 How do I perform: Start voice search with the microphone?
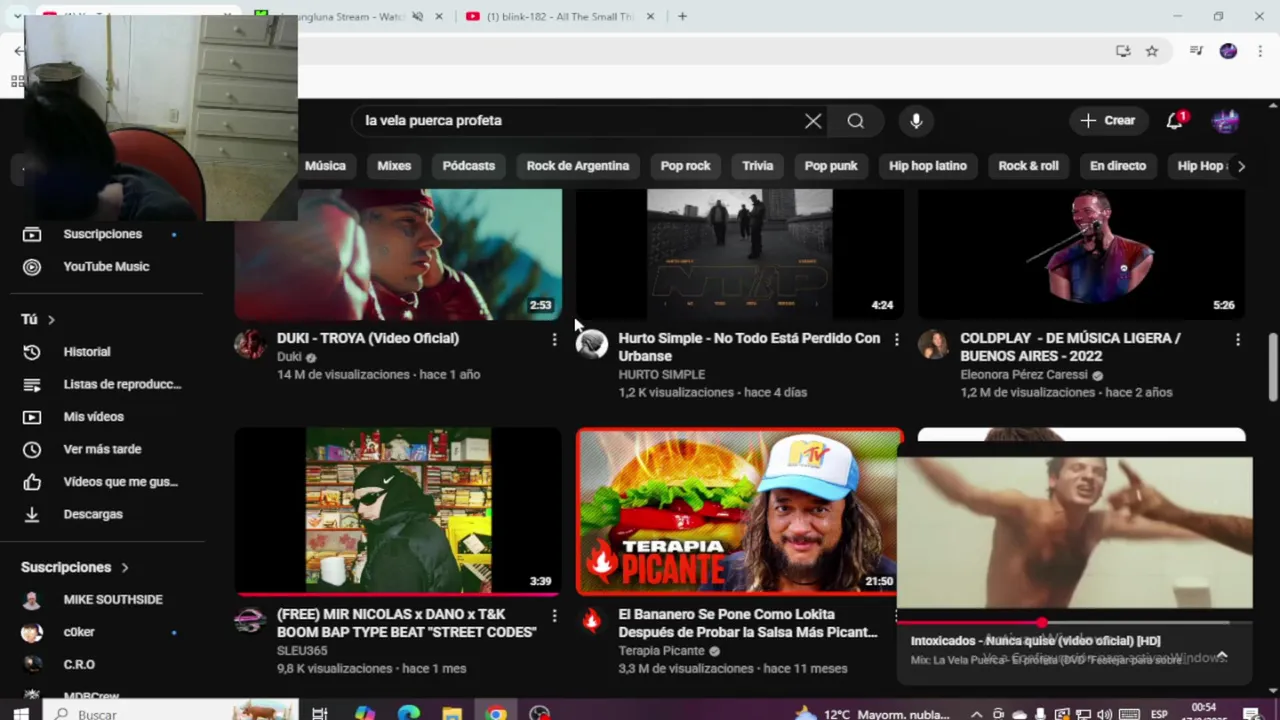(x=916, y=121)
